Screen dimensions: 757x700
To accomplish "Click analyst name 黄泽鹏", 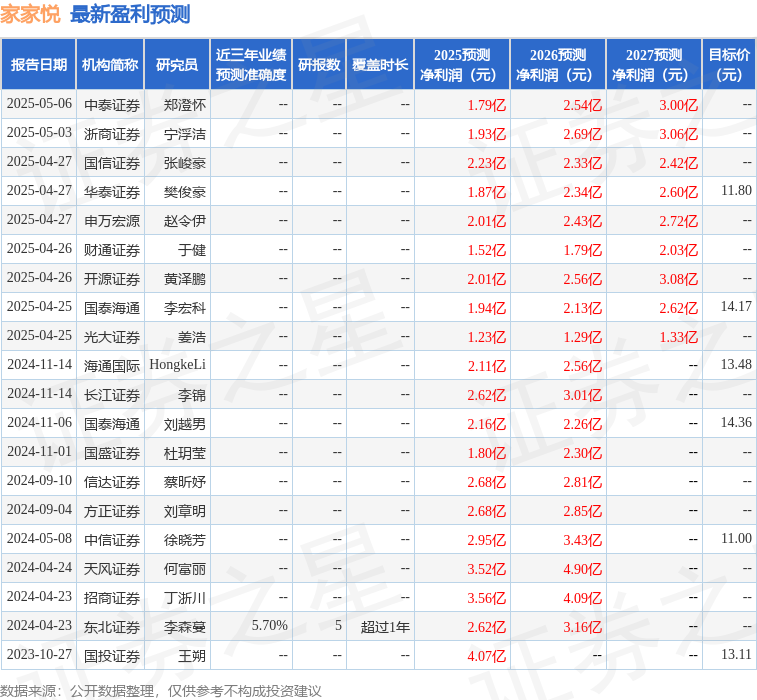I will coord(184,279).
